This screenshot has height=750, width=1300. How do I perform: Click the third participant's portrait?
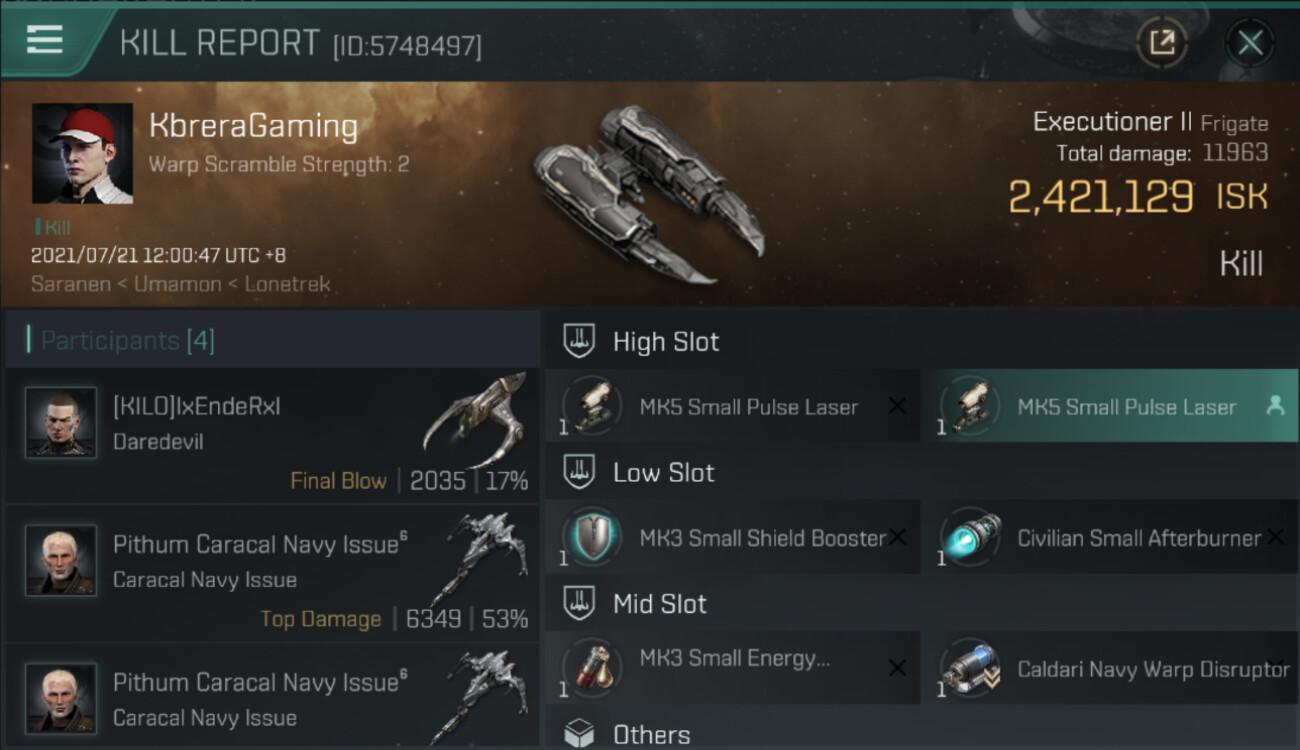(61, 698)
